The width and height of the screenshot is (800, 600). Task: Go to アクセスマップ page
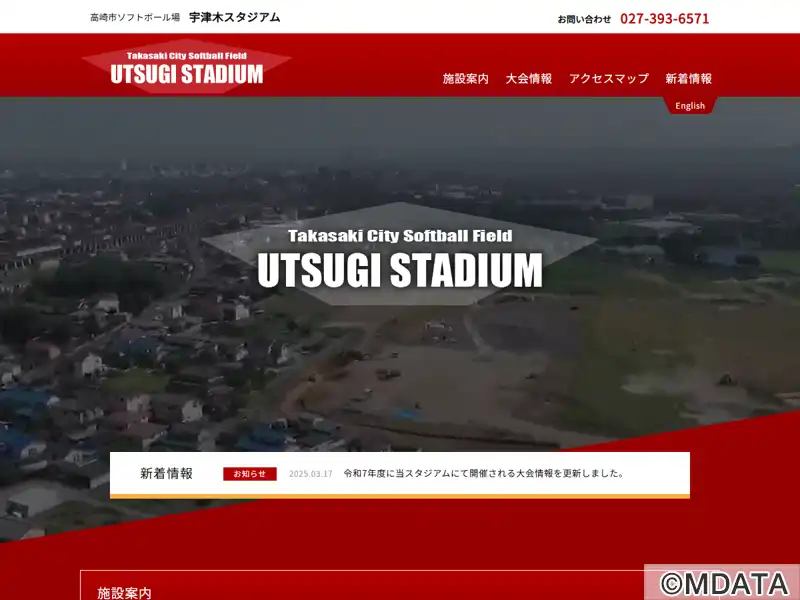click(609, 79)
